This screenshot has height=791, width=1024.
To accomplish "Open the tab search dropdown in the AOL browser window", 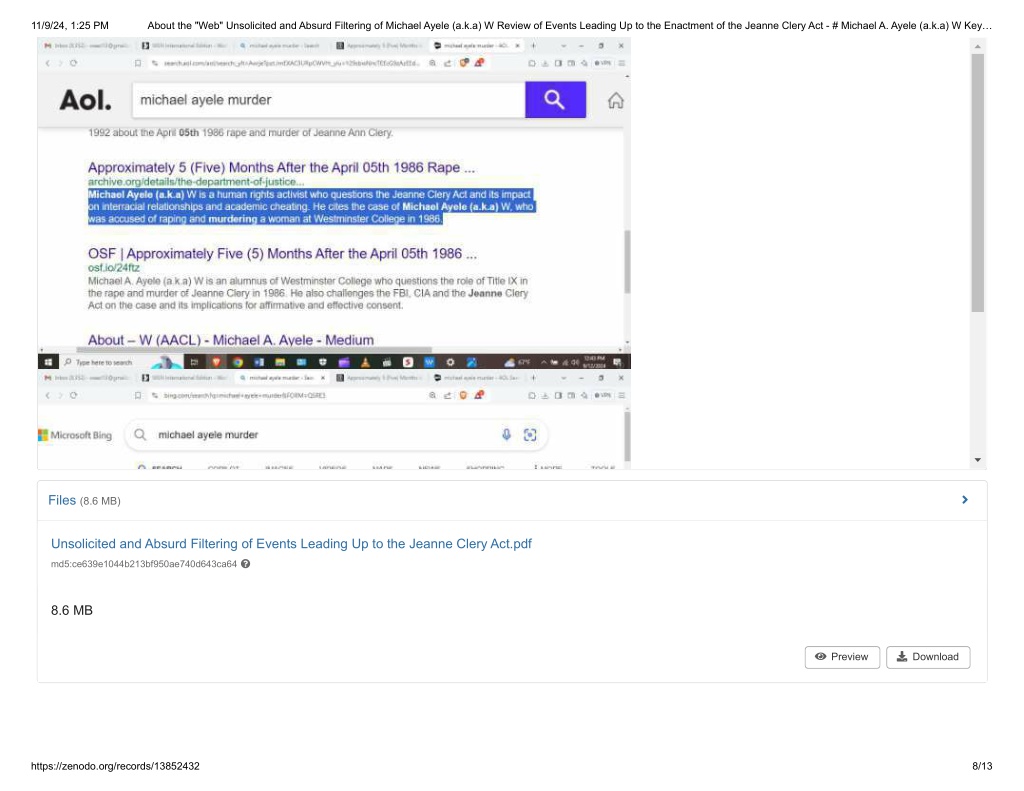I will point(563,46).
